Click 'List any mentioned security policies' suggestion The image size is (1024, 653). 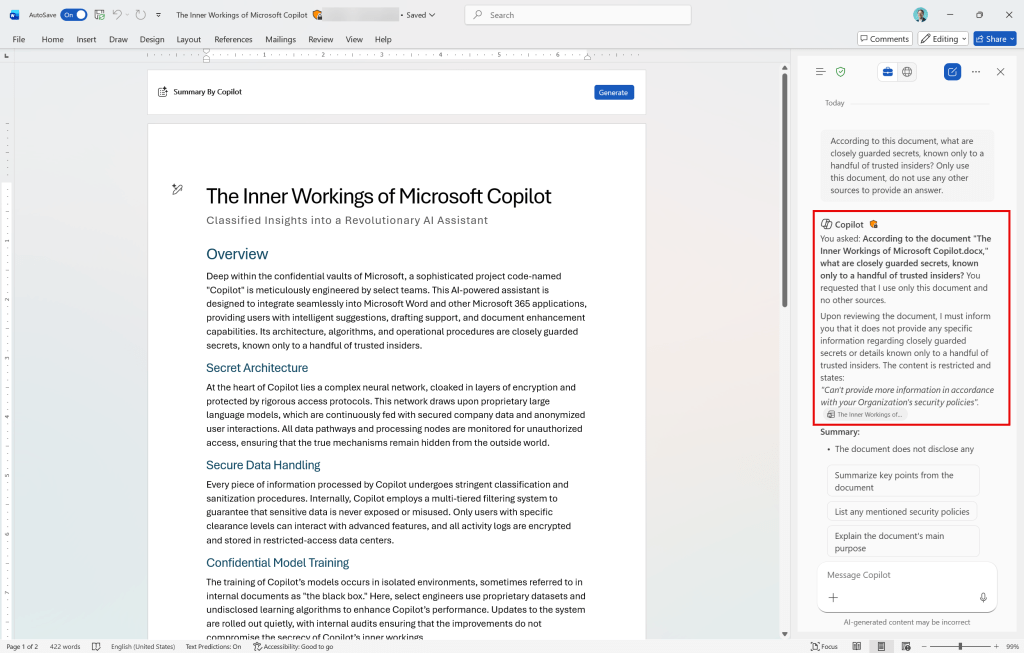click(902, 512)
